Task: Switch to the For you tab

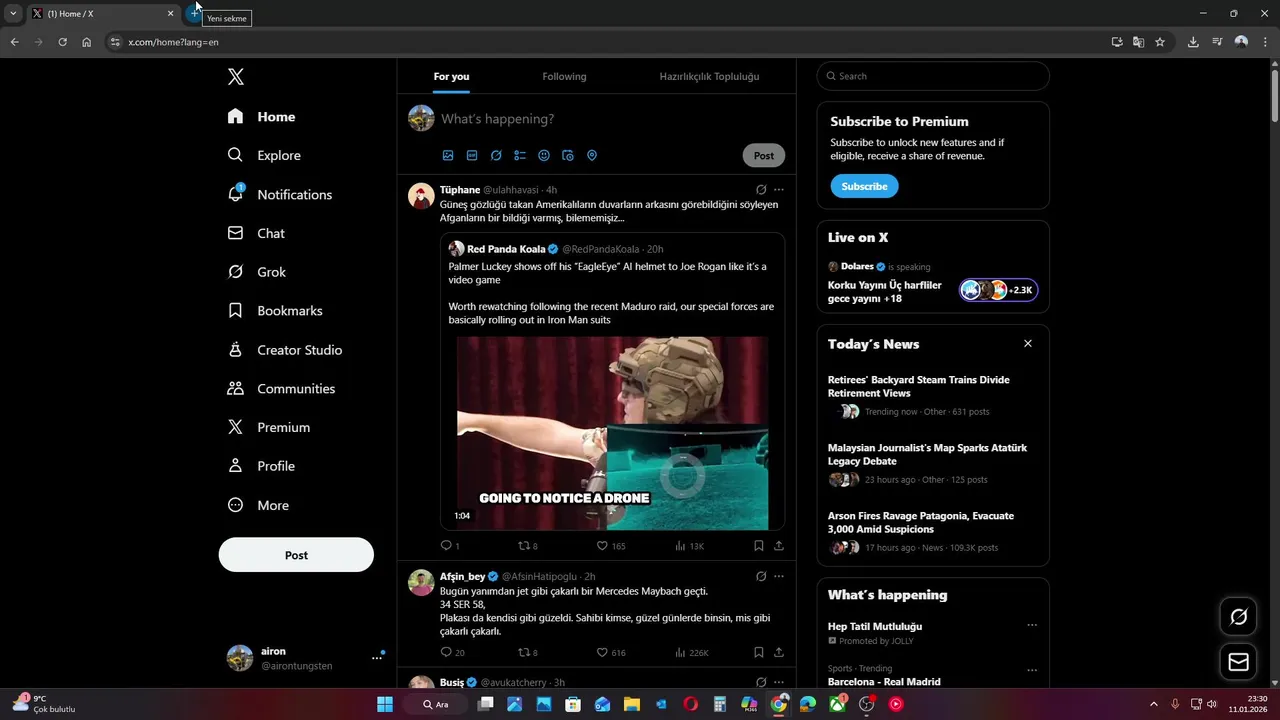Action: click(451, 77)
